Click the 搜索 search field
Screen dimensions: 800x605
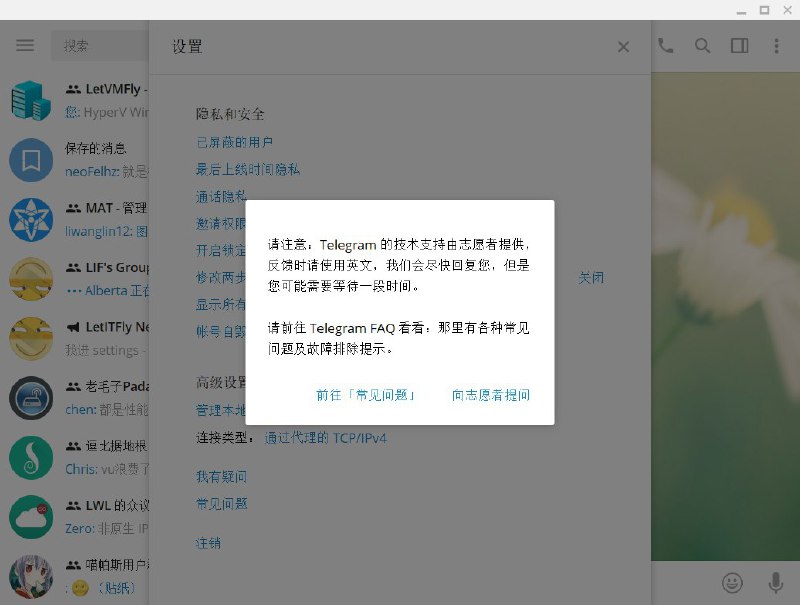(x=100, y=46)
